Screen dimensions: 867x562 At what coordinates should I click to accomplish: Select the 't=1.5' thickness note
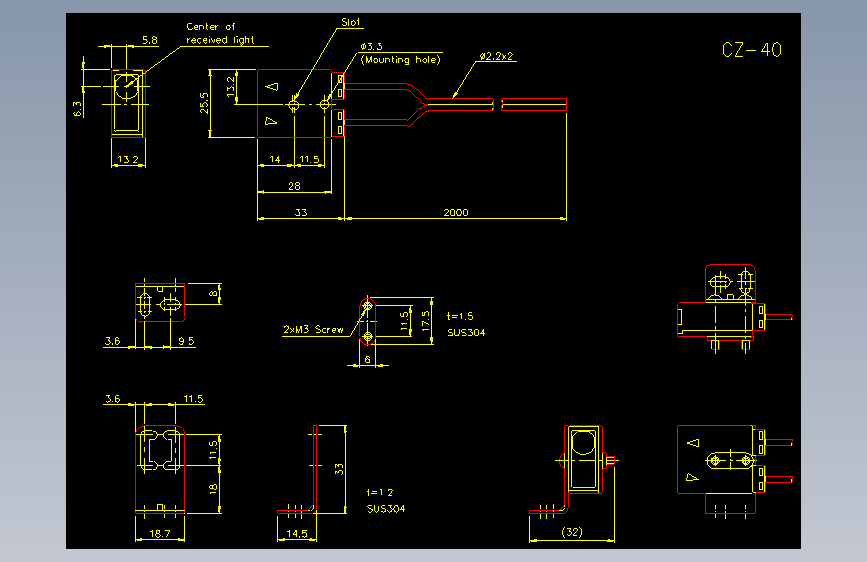click(460, 316)
